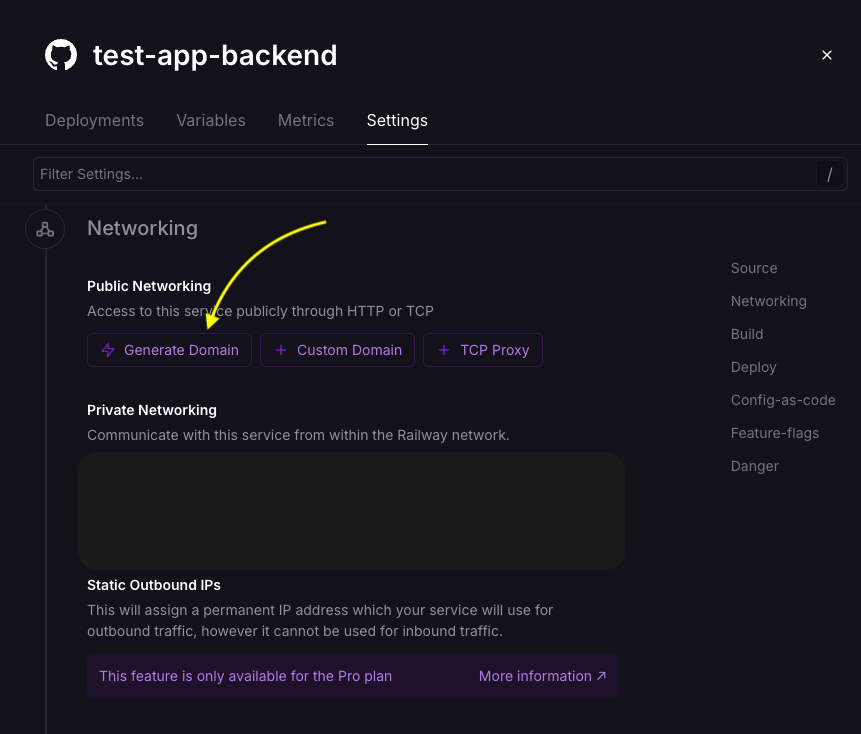Navigate to Config-as-code section
861x734 pixels.
coord(783,400)
